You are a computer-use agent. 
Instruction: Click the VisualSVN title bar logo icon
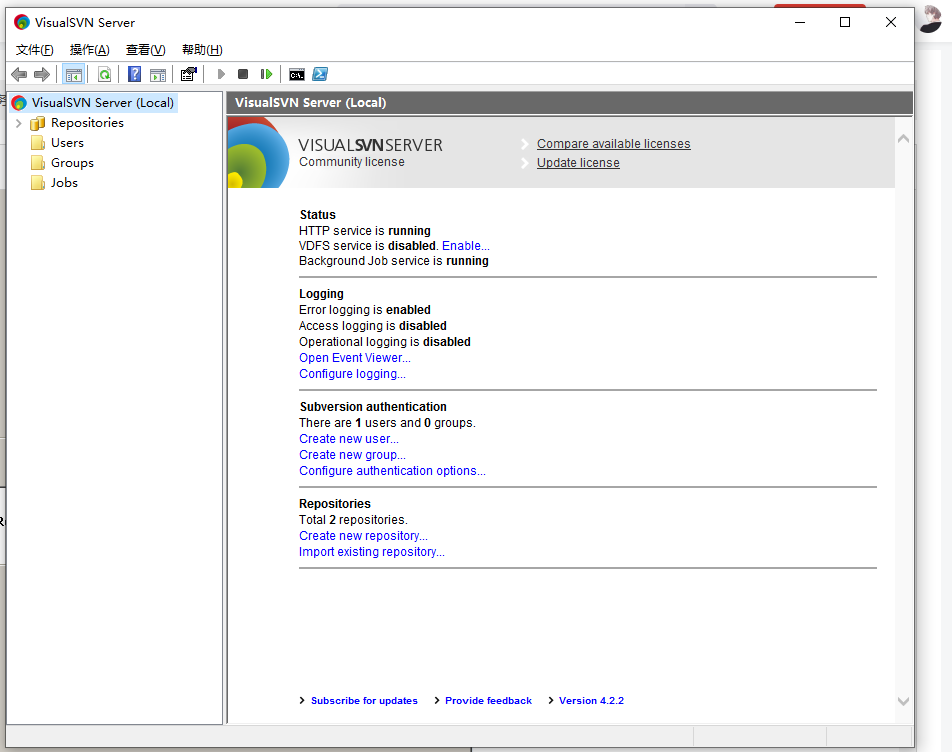[22, 22]
